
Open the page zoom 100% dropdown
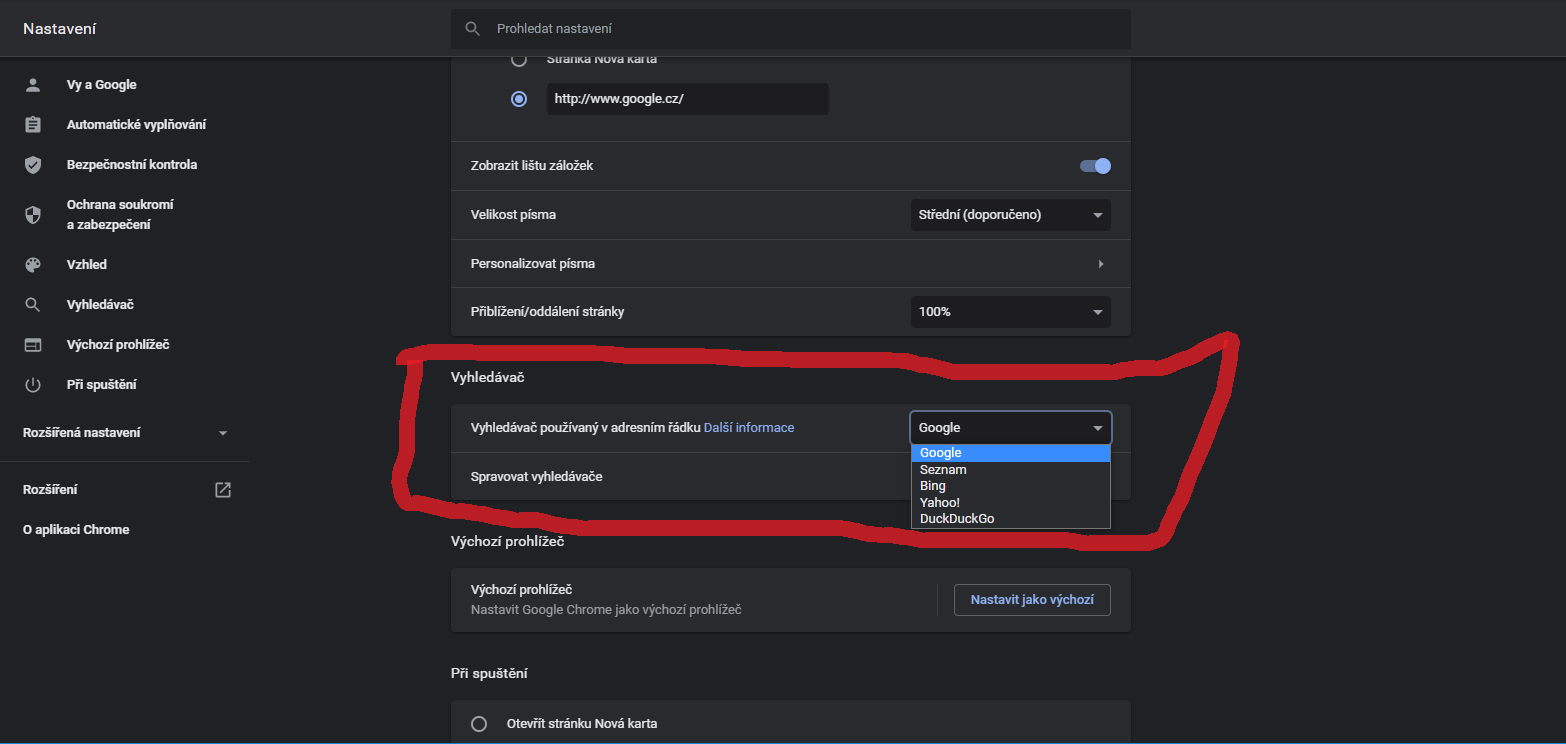1010,312
